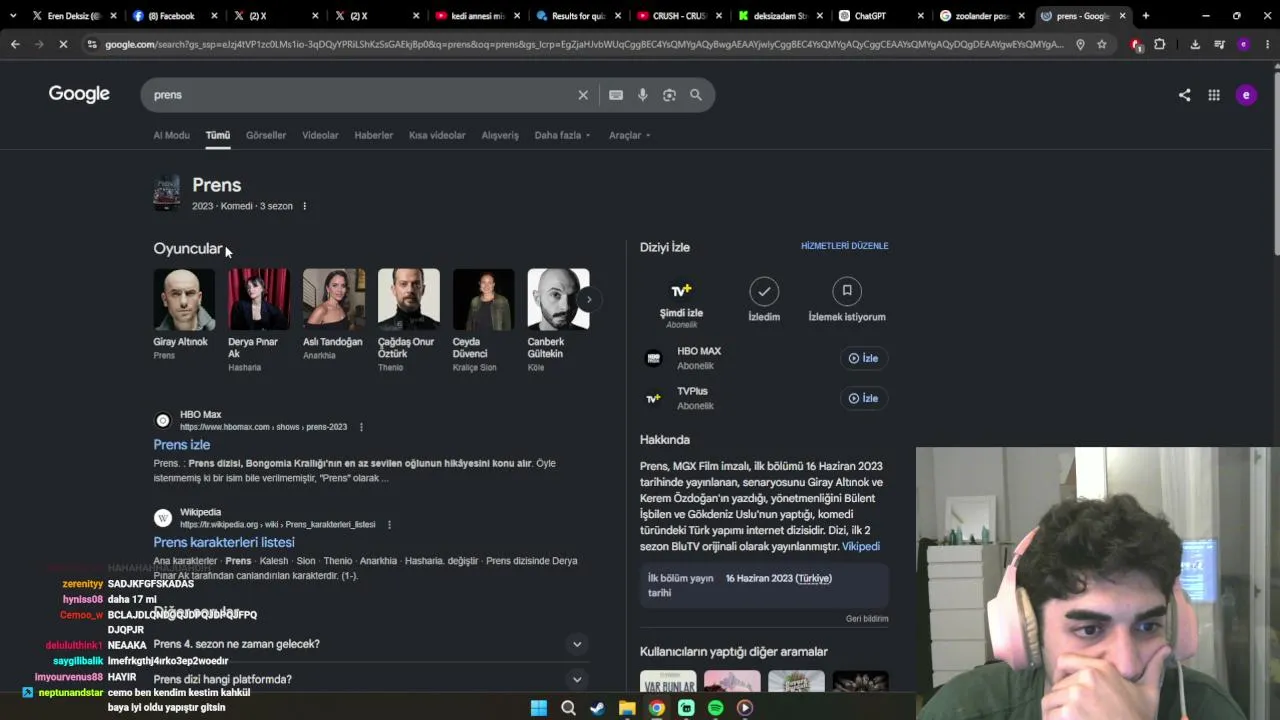The width and height of the screenshot is (1280, 720).
Task: Stop loading the page
Action: [x=63, y=44]
